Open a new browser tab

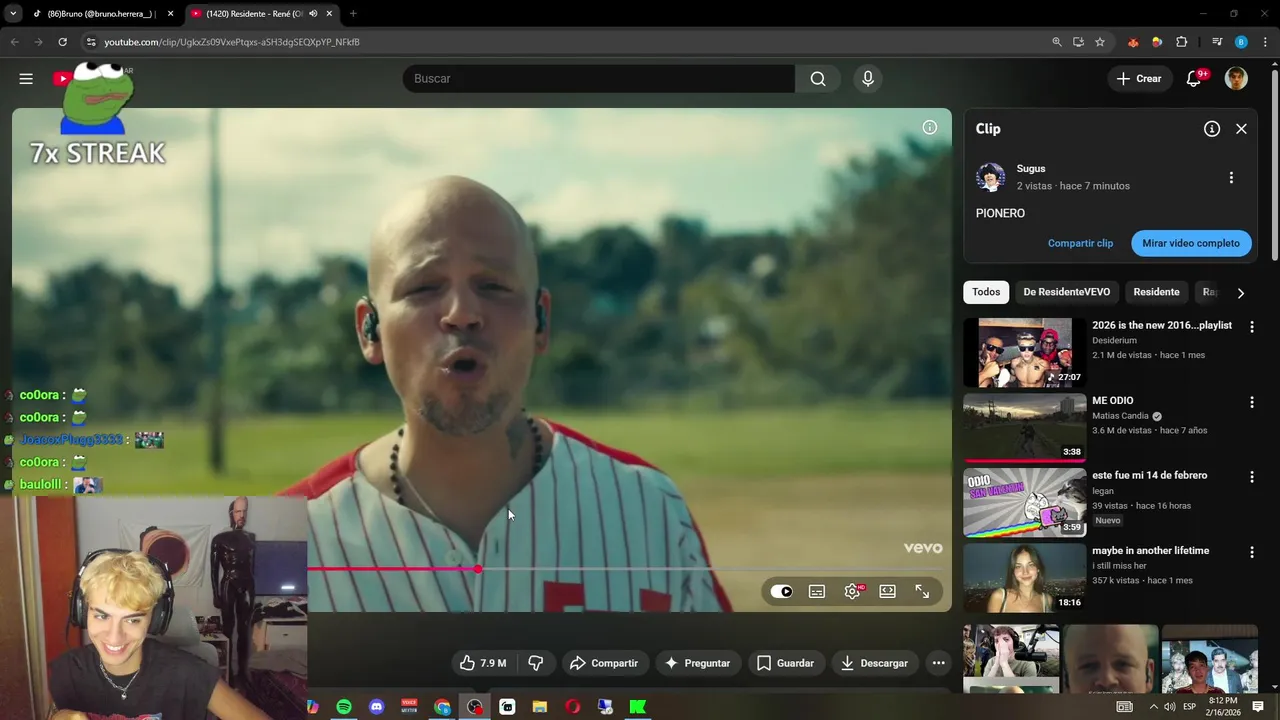point(353,14)
